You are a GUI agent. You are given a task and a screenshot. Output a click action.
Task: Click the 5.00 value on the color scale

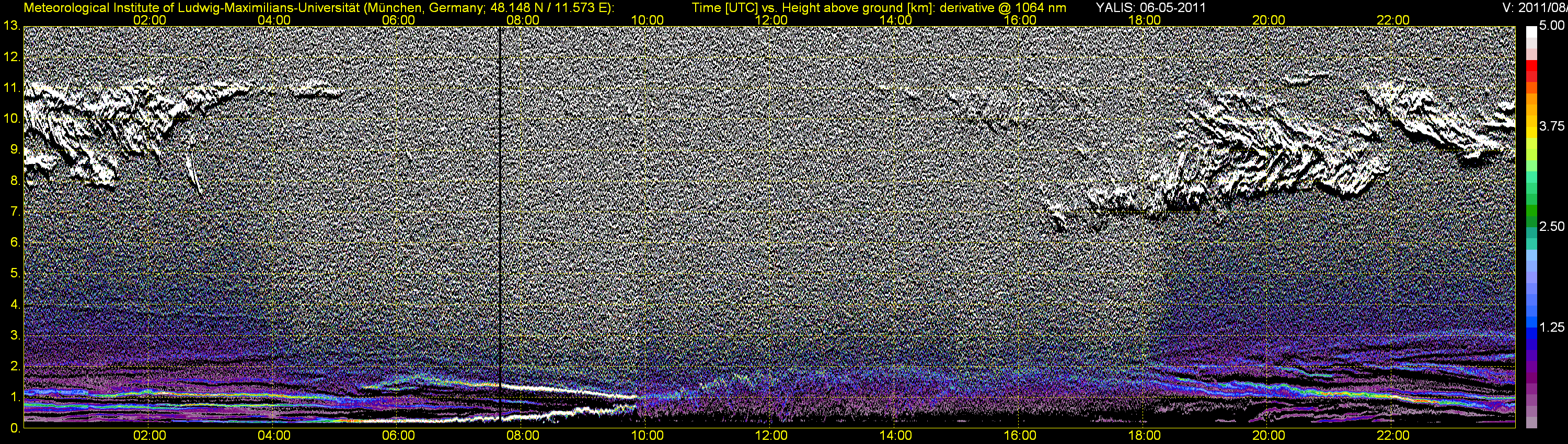1552,26
